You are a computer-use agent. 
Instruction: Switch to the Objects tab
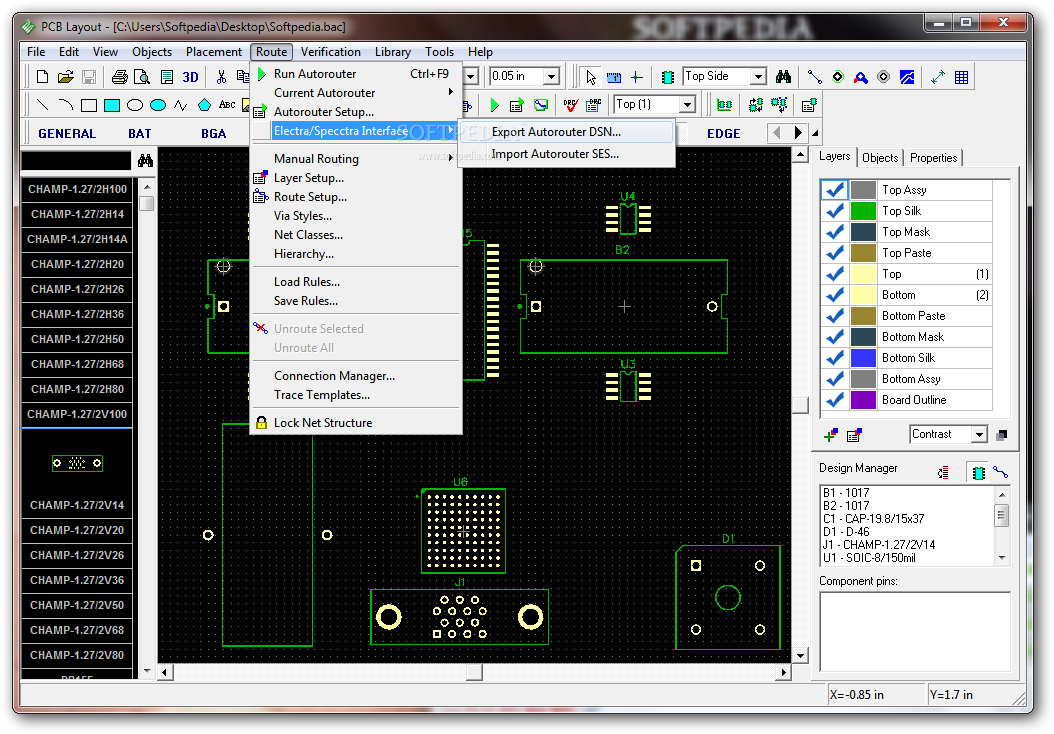coord(880,158)
